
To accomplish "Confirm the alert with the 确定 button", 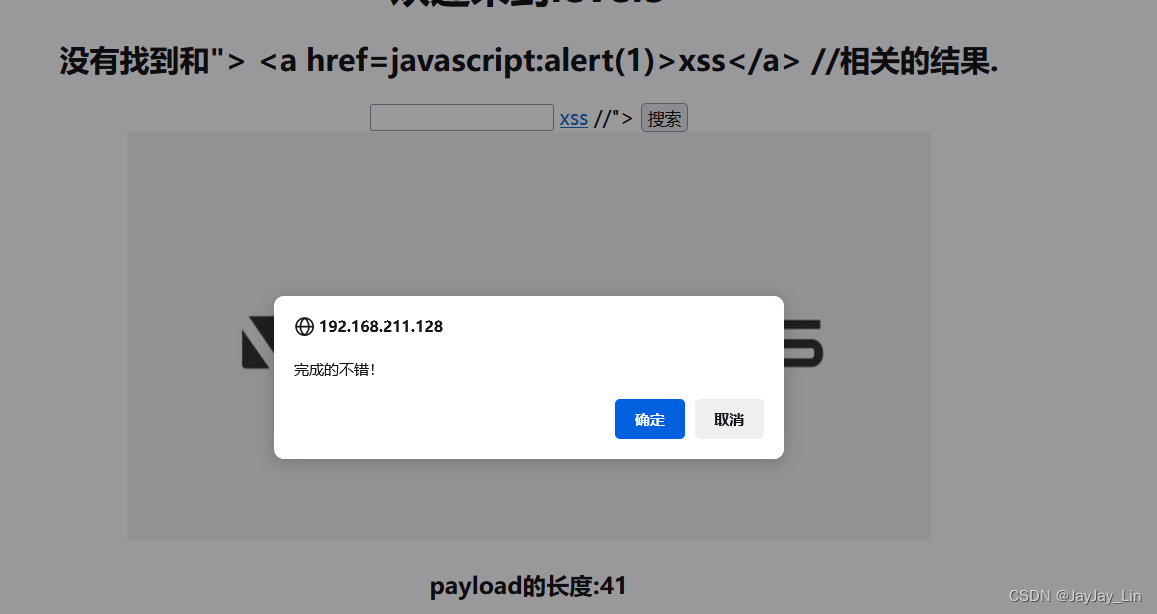I will coord(649,419).
